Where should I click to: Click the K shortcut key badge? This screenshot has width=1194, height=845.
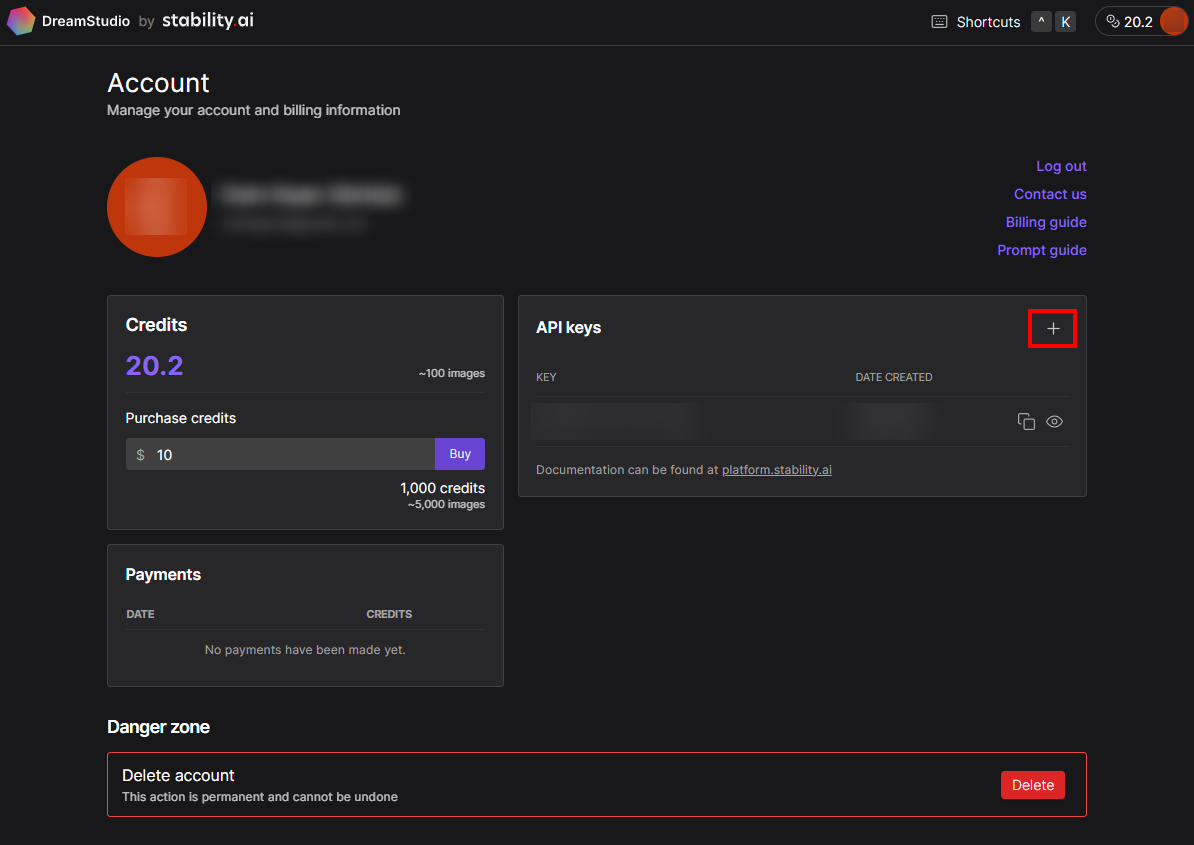click(x=1066, y=22)
